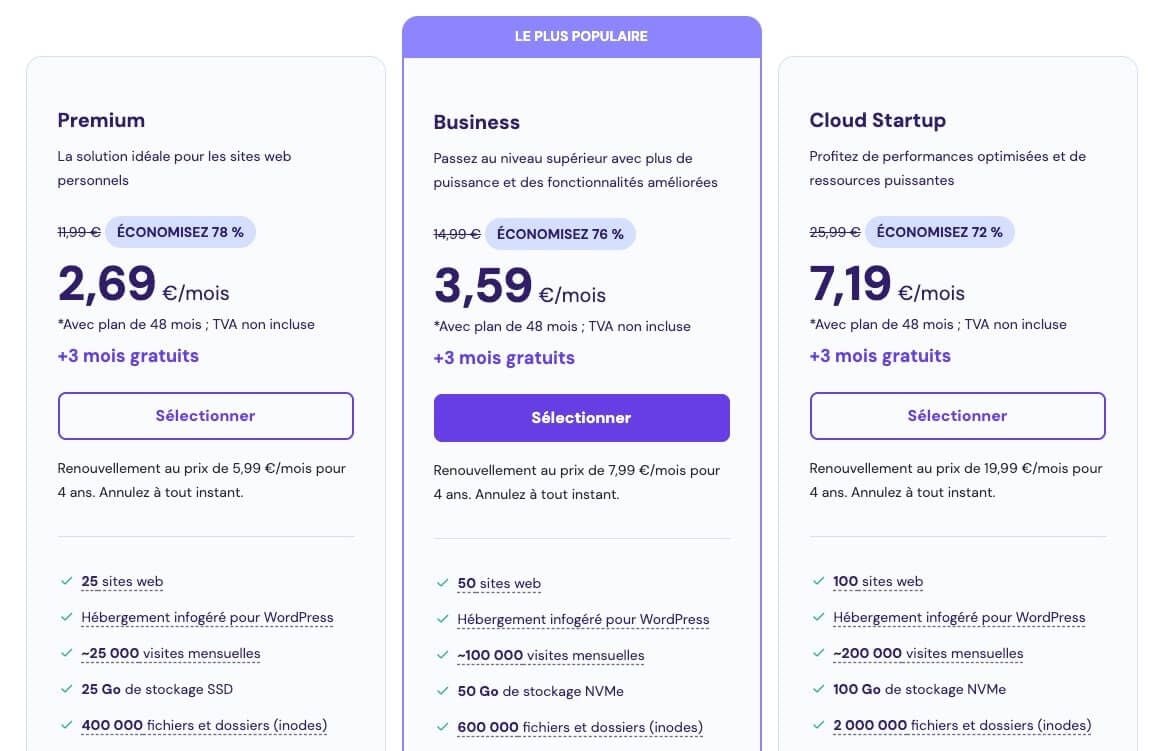Click the checkmark next to "25 sites web"

pos(67,581)
